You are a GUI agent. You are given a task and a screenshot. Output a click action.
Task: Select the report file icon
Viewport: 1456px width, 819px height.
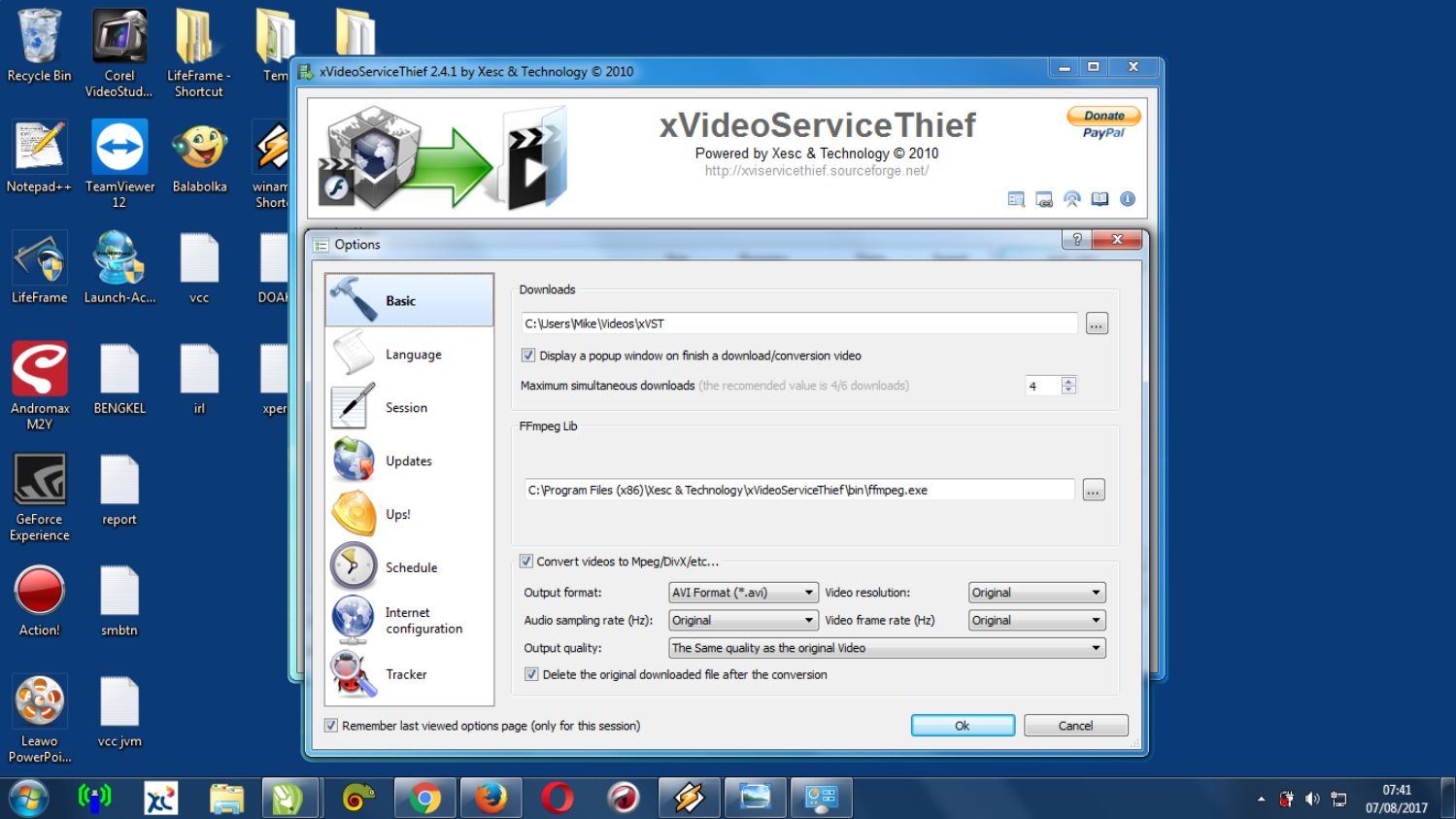(x=119, y=490)
